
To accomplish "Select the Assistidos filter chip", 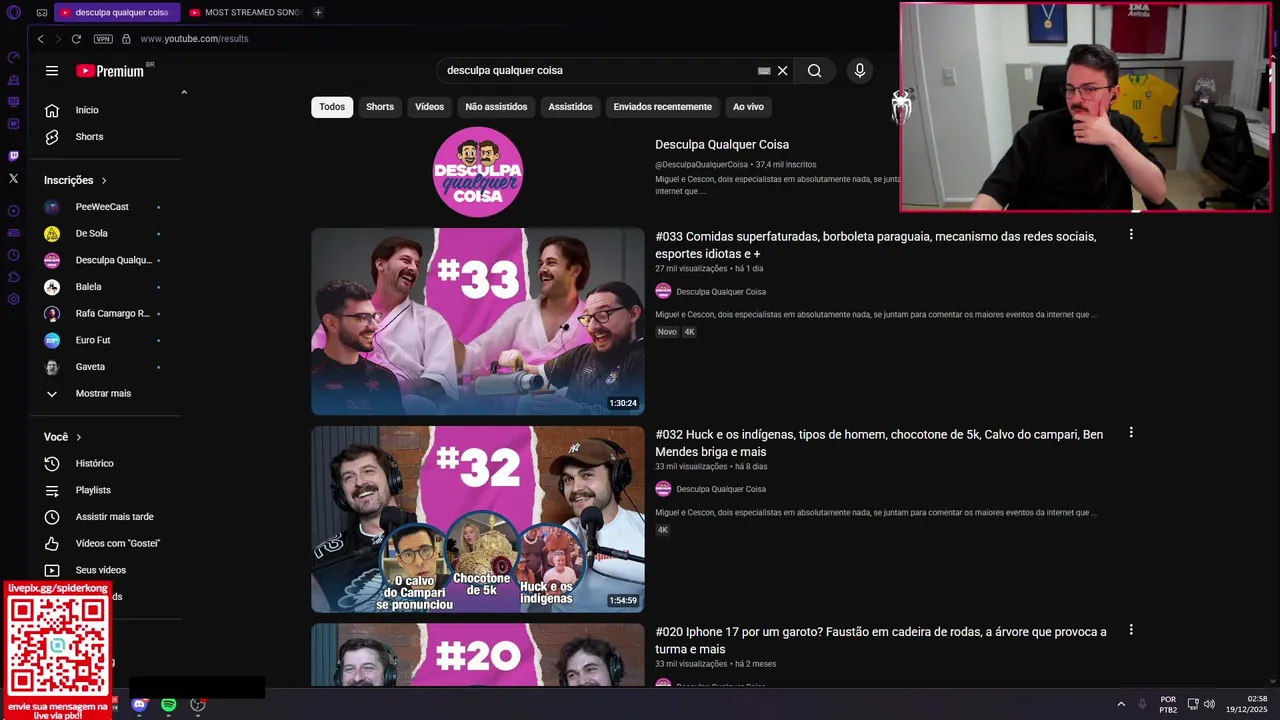I will point(570,107).
